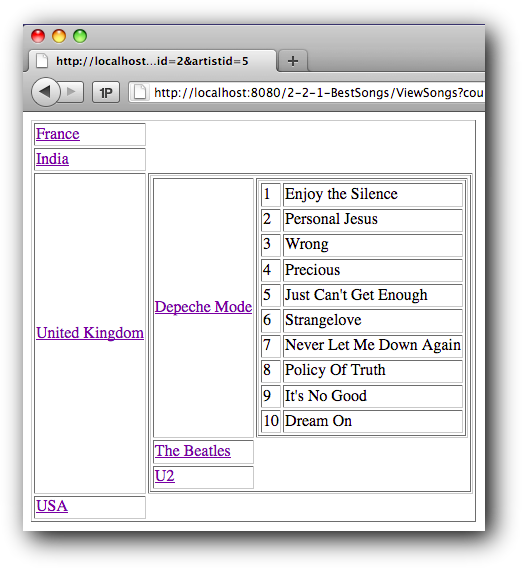Click the red close window button
Image resolution: width=522 pixels, height=568 pixels.
click(38, 36)
